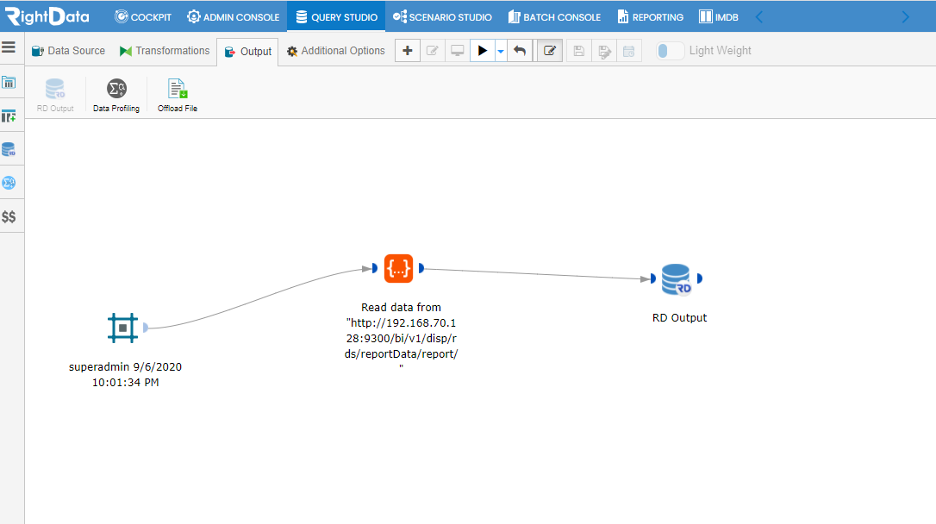936x524 pixels.
Task: Click the RightData logo
Action: click(x=47, y=16)
